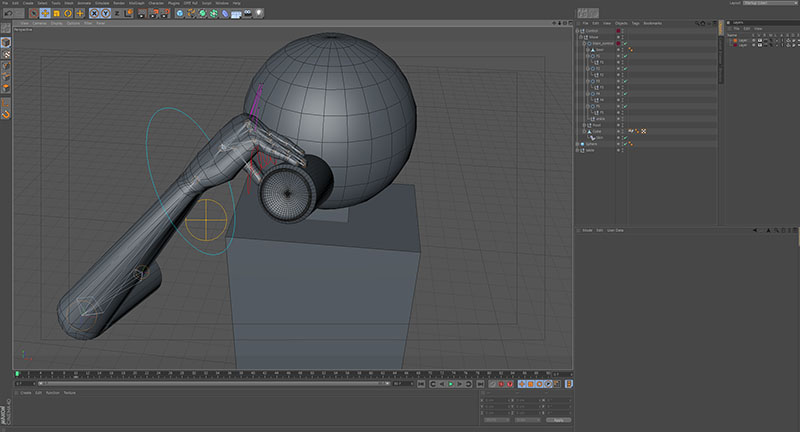Render to Picture Viewer
800x432 pixels.
coord(154,13)
